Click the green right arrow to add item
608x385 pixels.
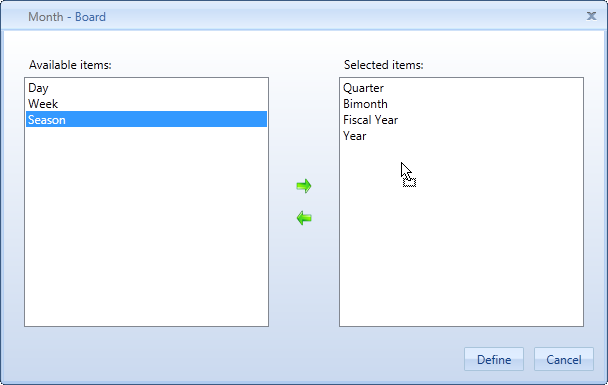(304, 186)
